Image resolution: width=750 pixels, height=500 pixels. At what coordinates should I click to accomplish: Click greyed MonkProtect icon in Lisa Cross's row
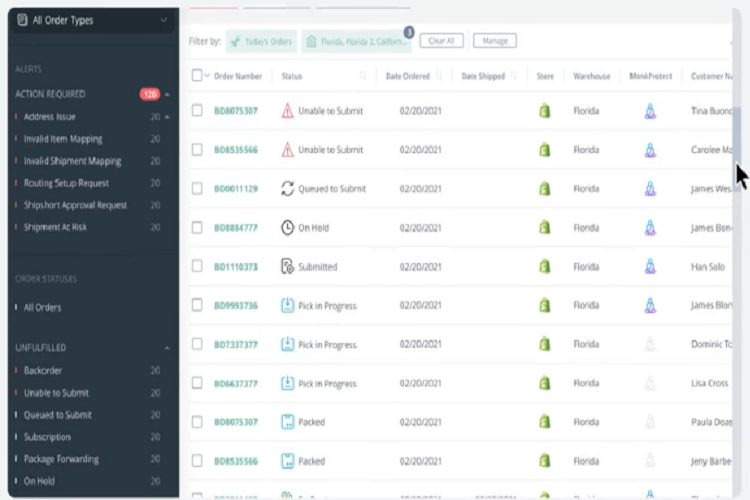(x=650, y=383)
